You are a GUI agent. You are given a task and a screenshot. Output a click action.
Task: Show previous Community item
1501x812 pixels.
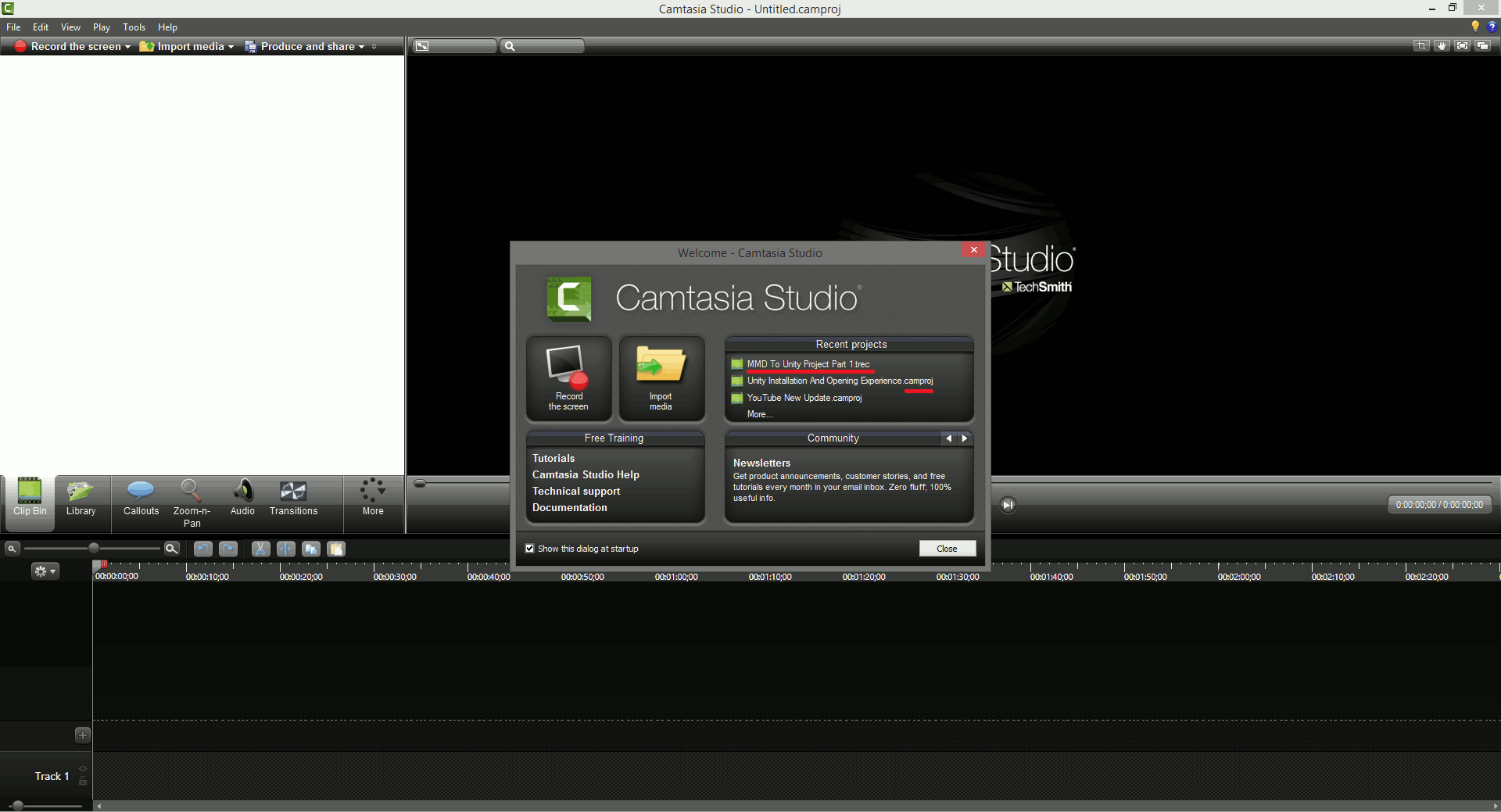tap(949, 438)
